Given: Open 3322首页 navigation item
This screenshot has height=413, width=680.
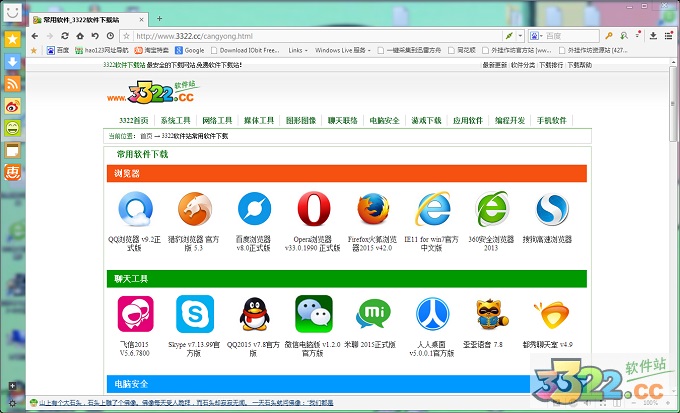Looking at the screenshot, I should pos(134,121).
